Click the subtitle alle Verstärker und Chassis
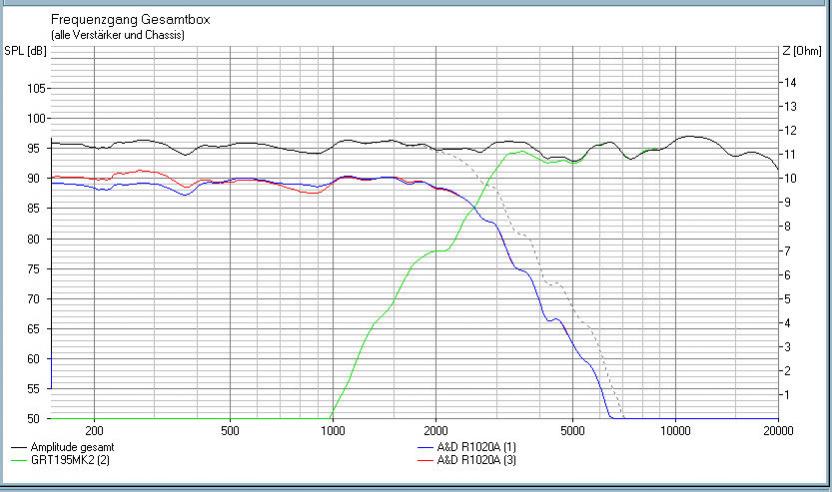The width and height of the screenshot is (832, 492). [118, 35]
